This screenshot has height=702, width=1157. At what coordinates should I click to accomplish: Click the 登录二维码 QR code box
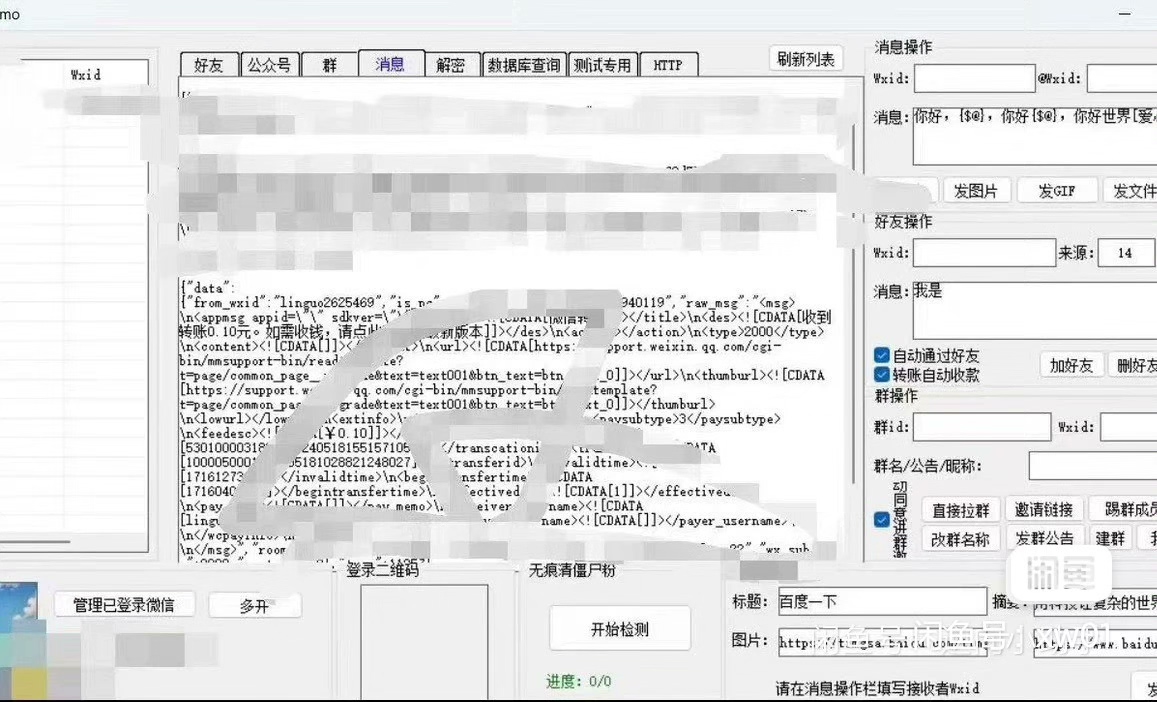coord(424,641)
